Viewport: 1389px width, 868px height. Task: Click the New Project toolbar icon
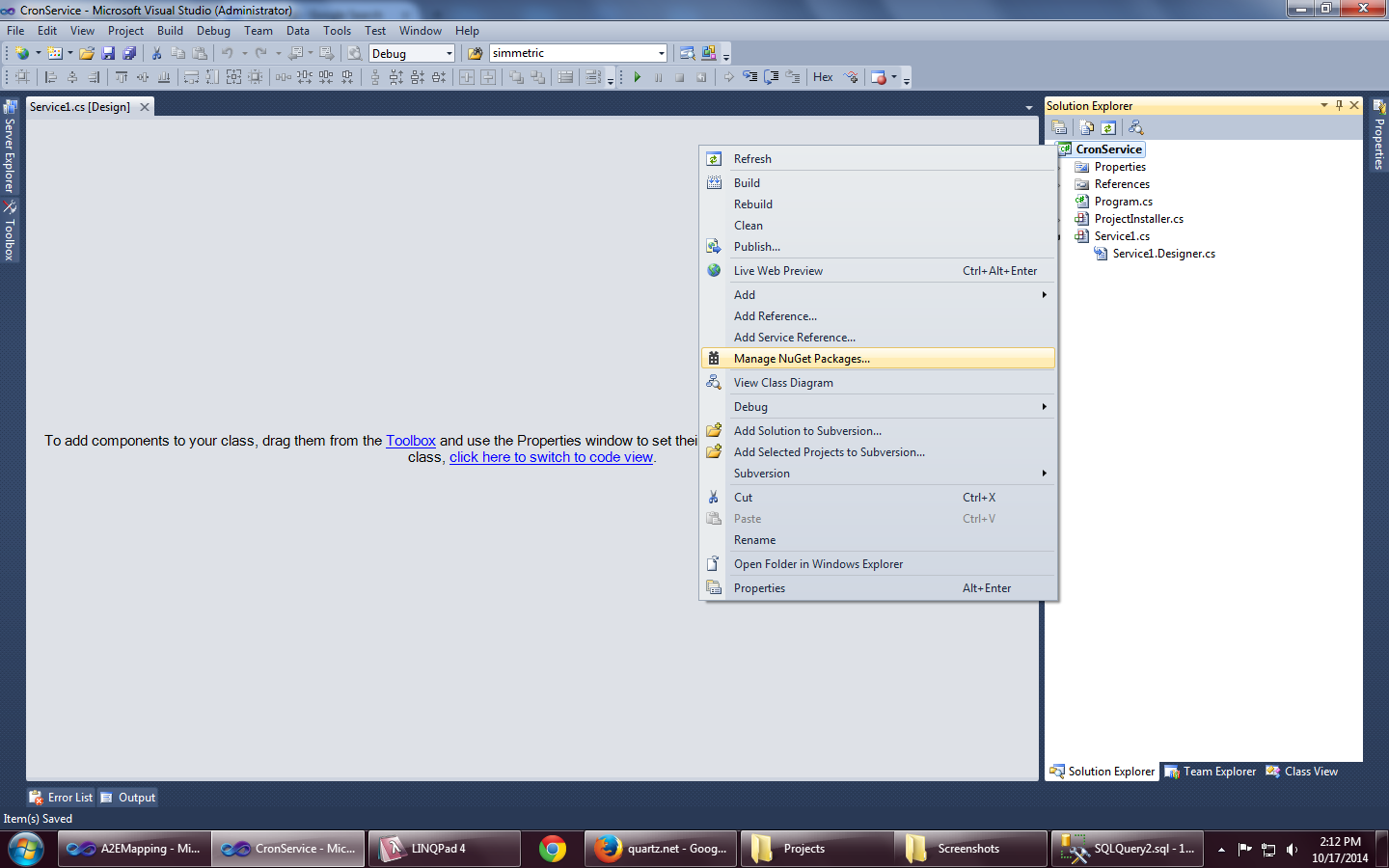[x=21, y=53]
